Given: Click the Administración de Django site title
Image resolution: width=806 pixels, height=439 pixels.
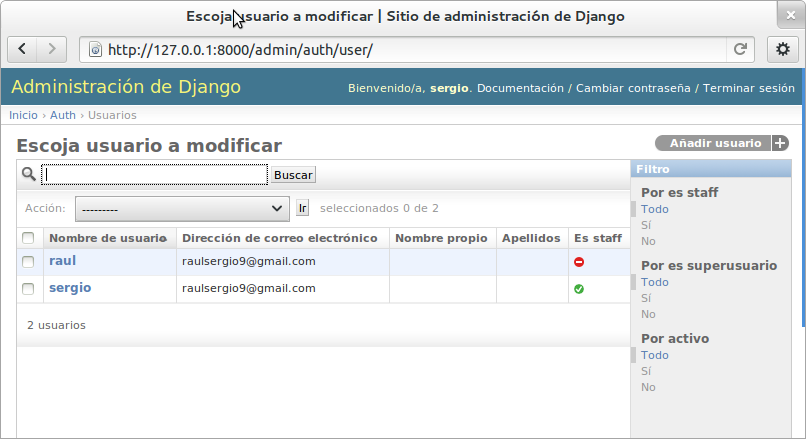Looking at the screenshot, I should 126,87.
